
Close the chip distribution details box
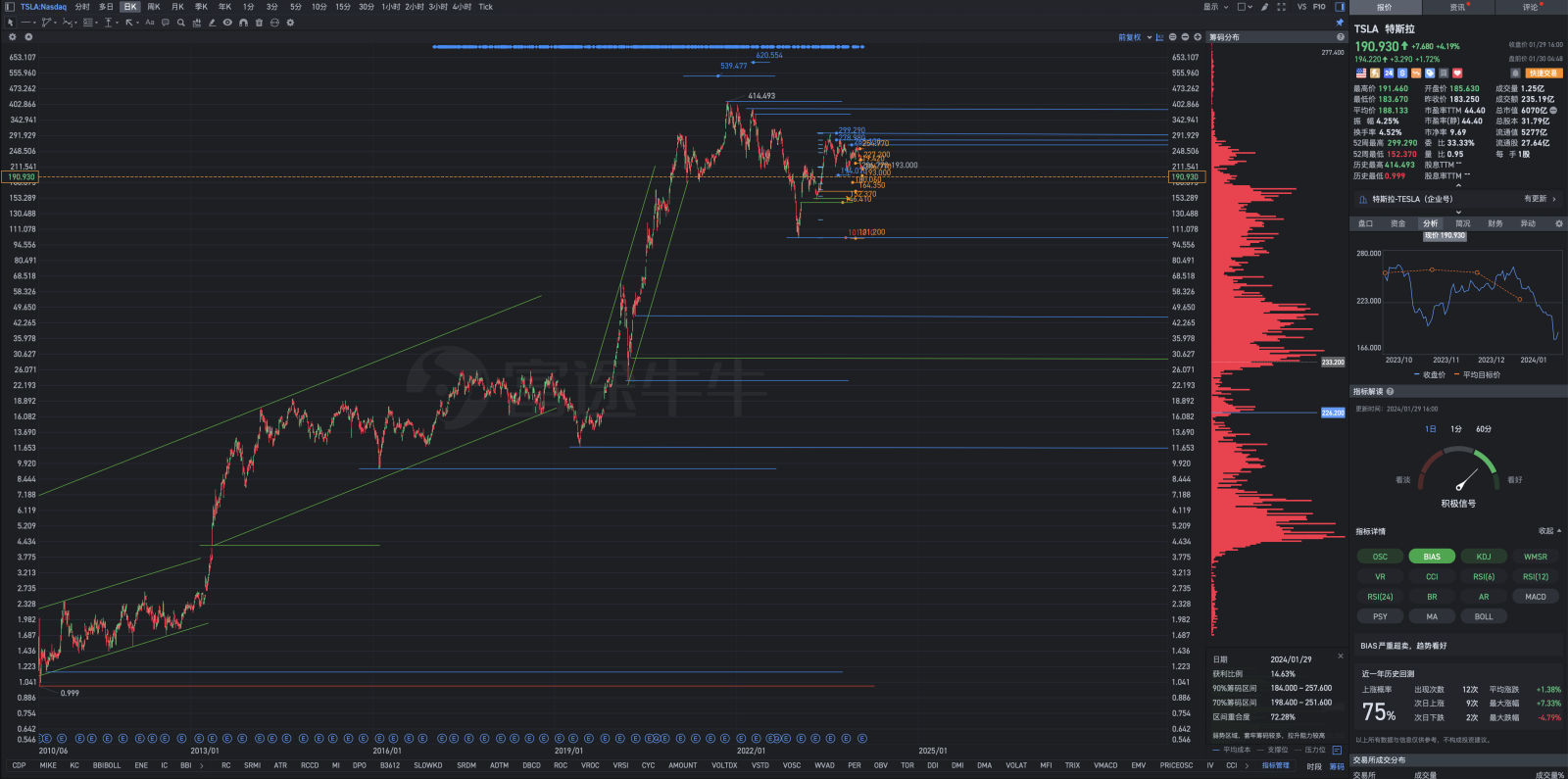pyautogui.click(x=1341, y=657)
